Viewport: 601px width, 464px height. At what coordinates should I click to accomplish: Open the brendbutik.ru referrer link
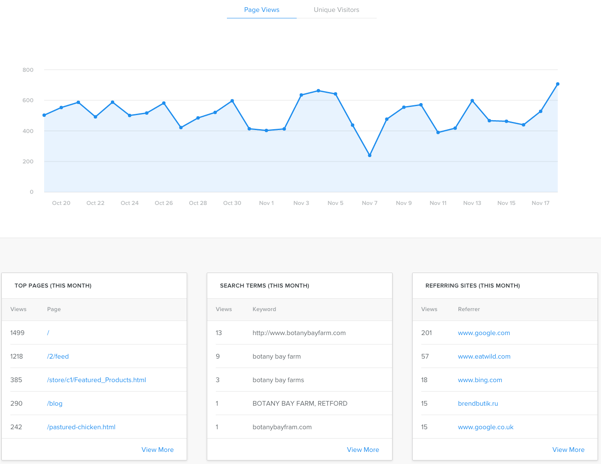pyautogui.click(x=478, y=403)
